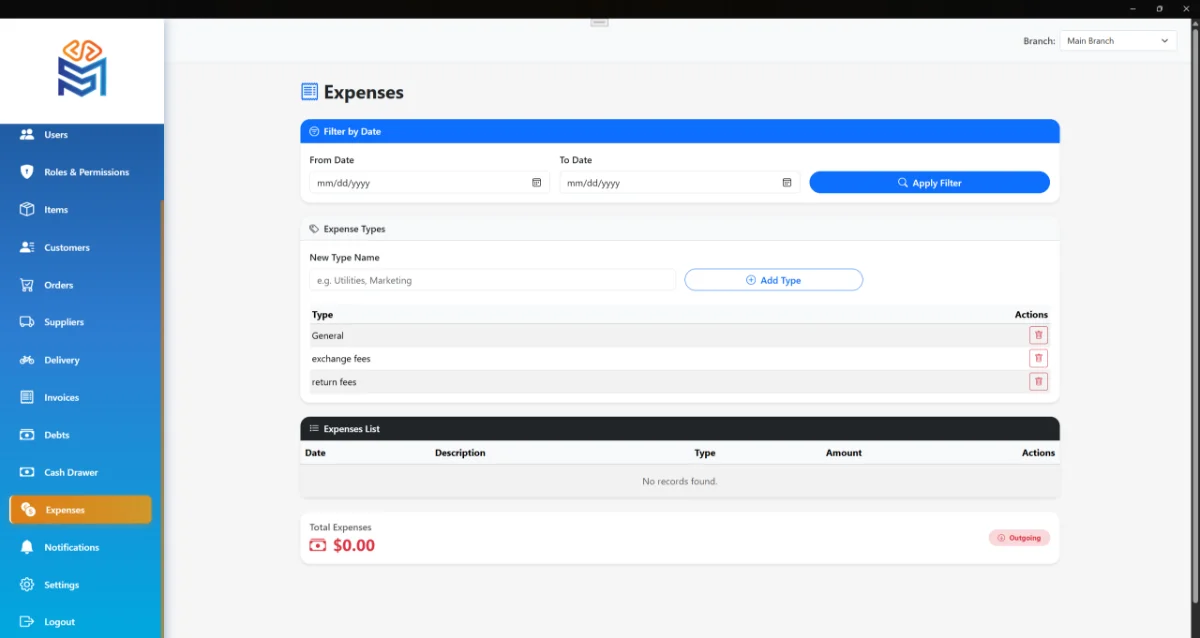1200x638 pixels.
Task: Click the Description column header
Action: pyautogui.click(x=460, y=453)
